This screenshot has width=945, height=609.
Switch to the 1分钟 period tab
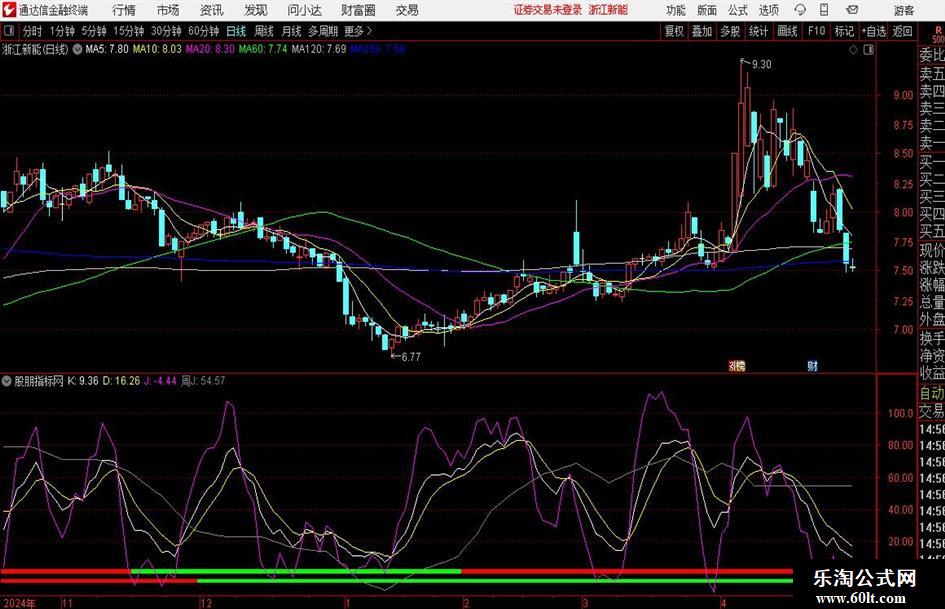62,31
